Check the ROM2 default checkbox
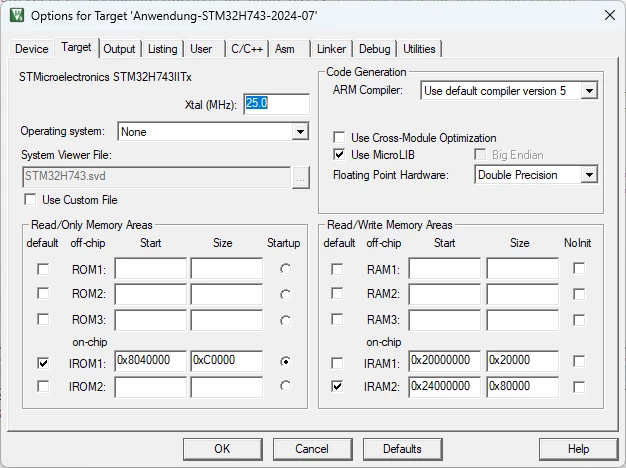Screen dimensions: 626x468 coord(43,293)
